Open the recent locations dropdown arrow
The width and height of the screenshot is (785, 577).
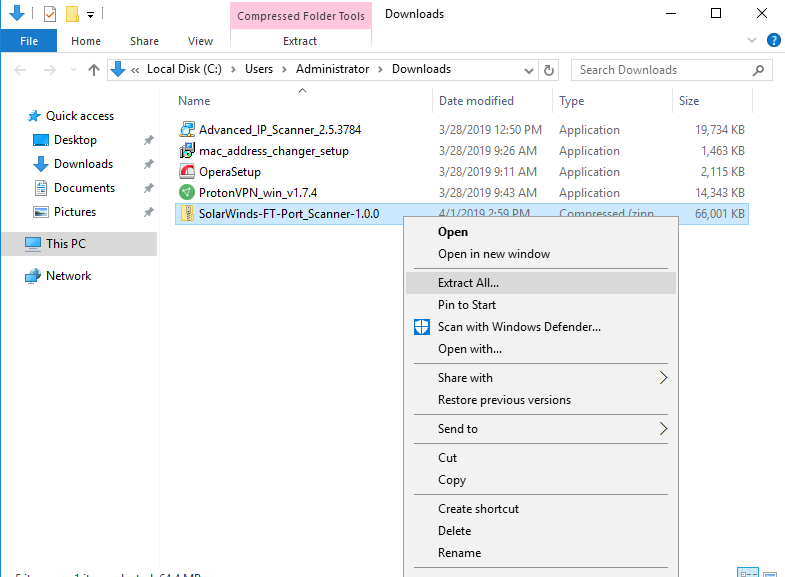73,70
